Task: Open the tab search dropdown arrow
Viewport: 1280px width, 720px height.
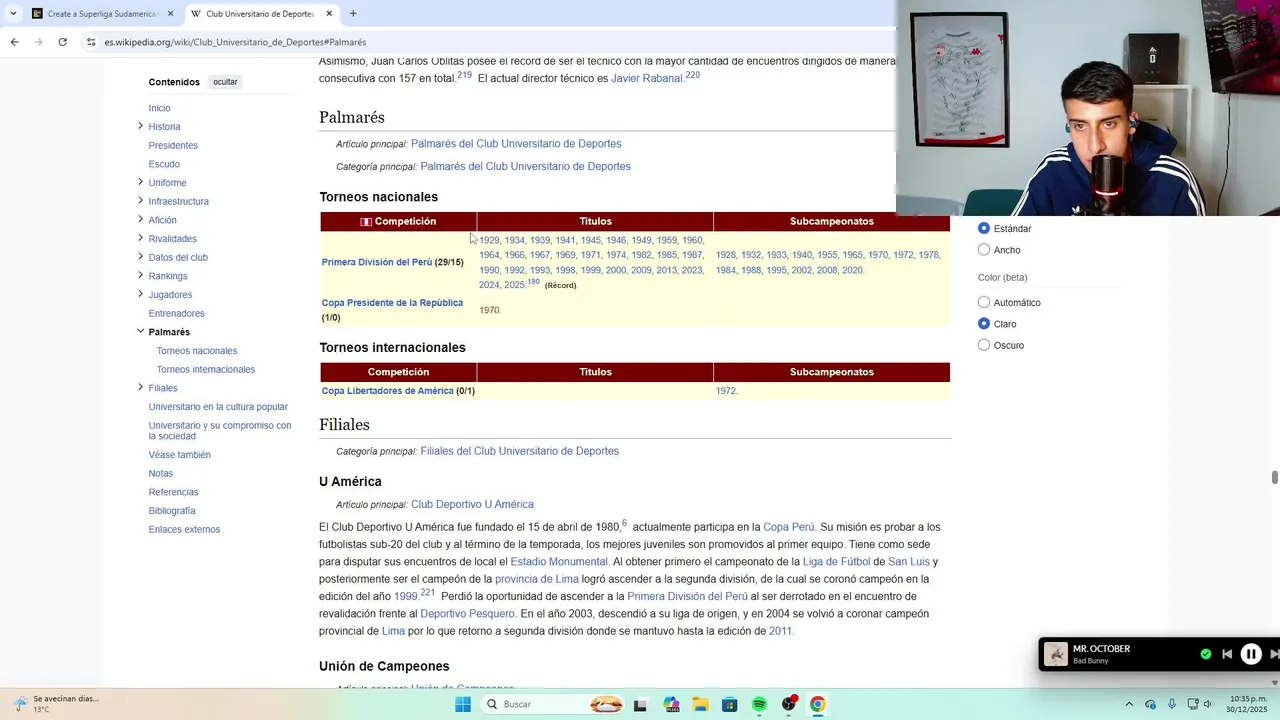Action: [12, 14]
